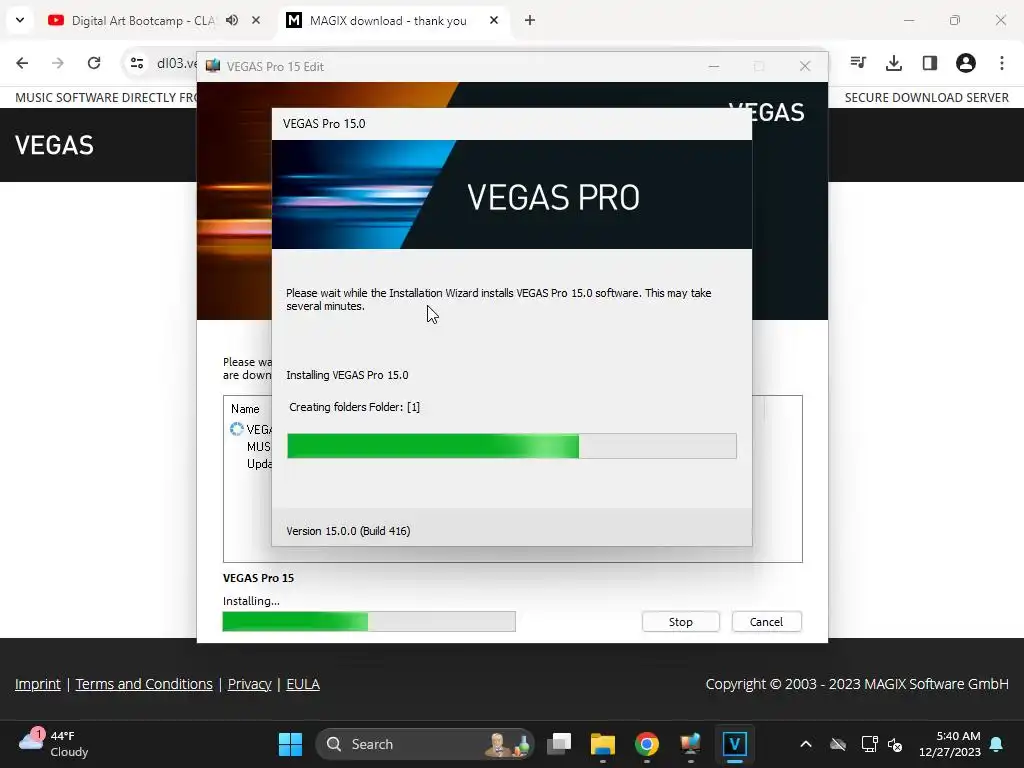Go back in Chrome history
The image size is (1024, 768).
22,63
